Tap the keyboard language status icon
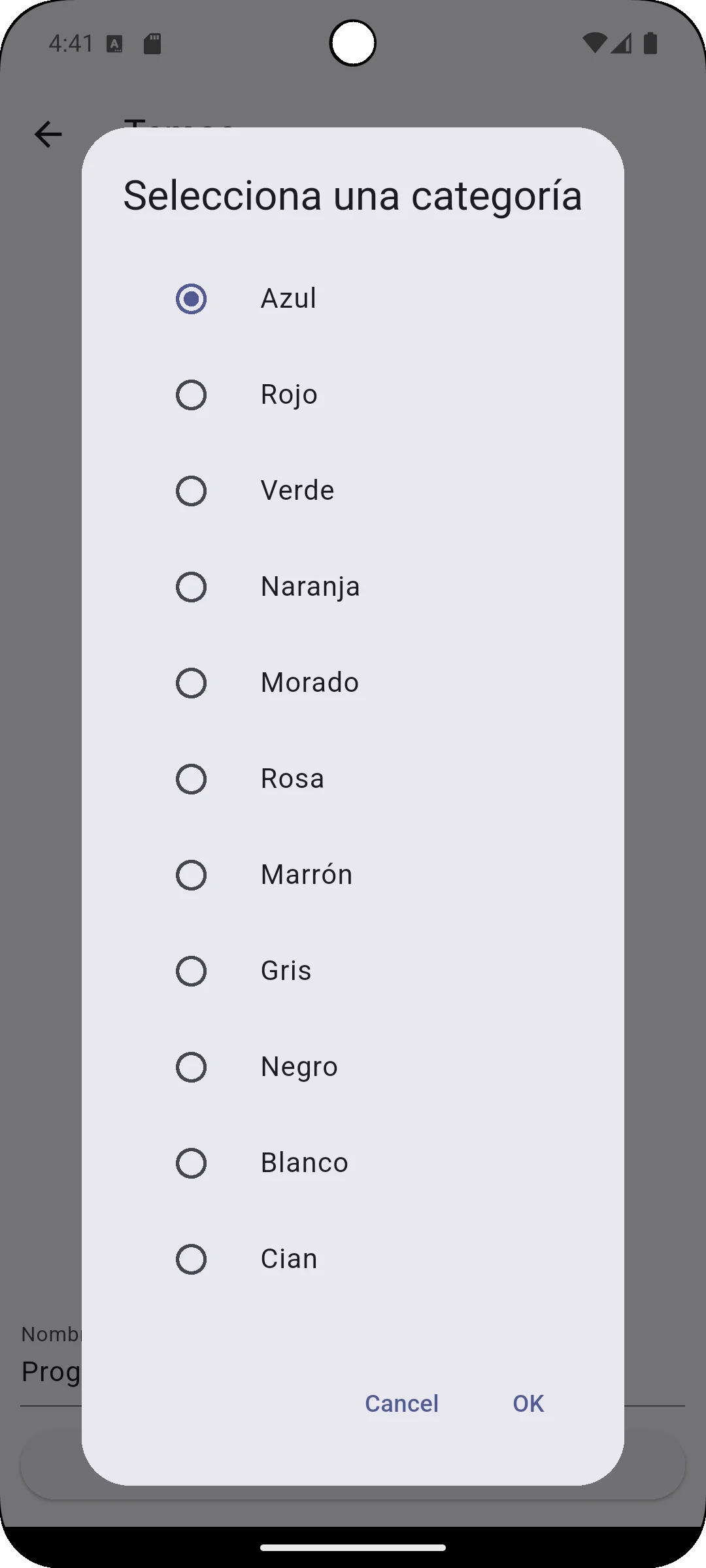The height and width of the screenshot is (1568, 706). 114,44
